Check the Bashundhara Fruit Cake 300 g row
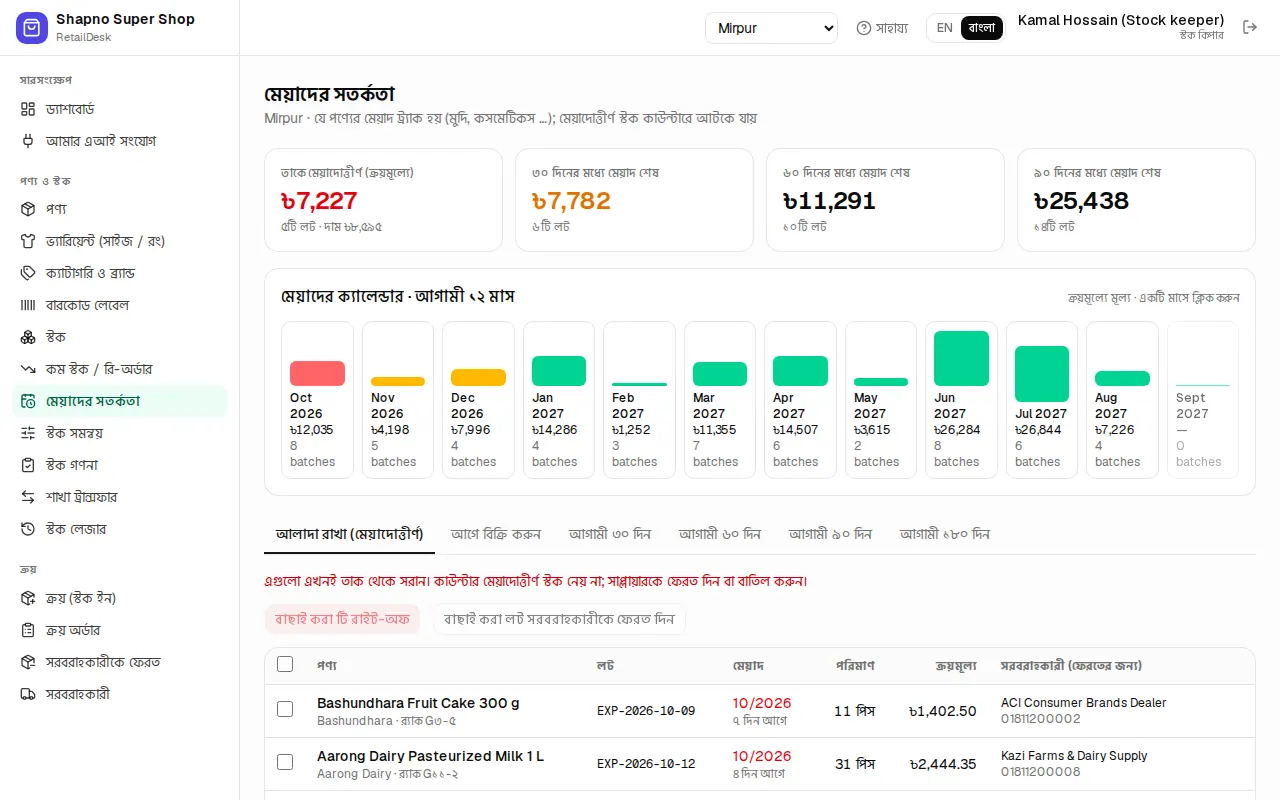Viewport: 1280px width, 800px height. [285, 709]
